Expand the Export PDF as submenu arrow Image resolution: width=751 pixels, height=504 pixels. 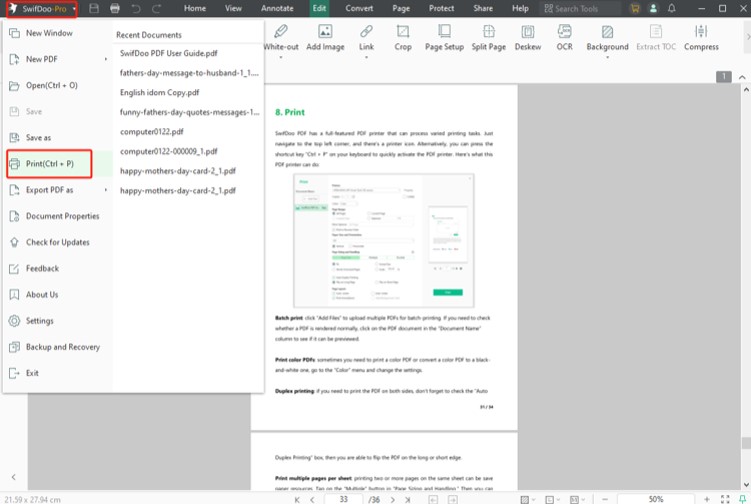106,190
